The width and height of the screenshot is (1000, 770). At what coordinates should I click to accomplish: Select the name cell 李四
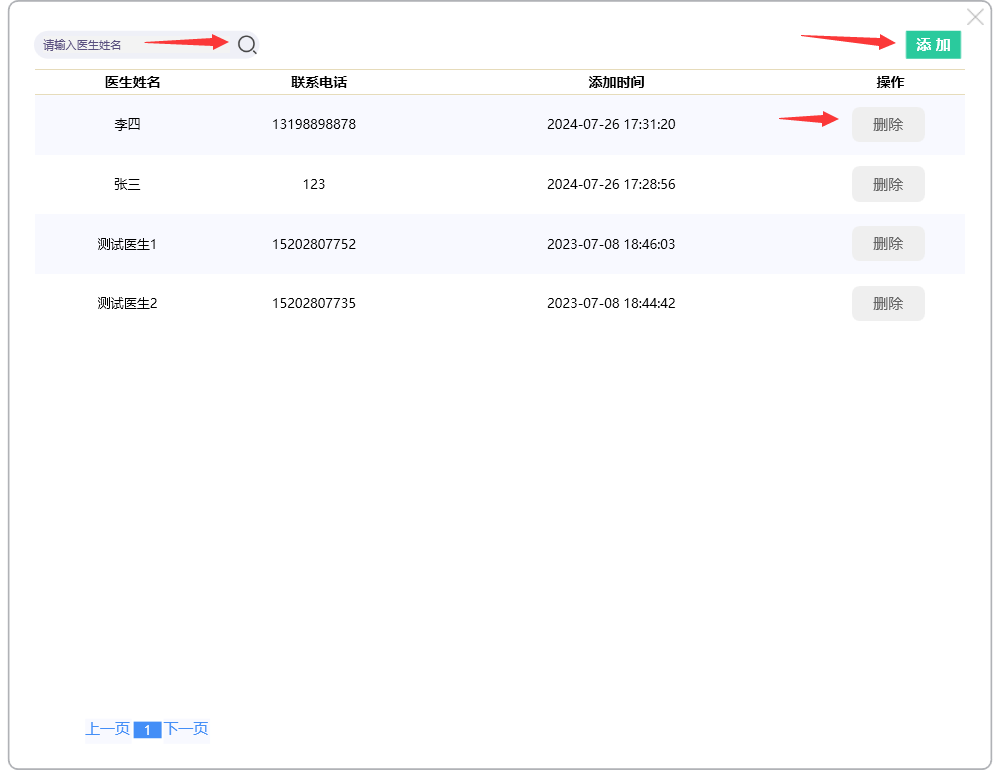127,125
